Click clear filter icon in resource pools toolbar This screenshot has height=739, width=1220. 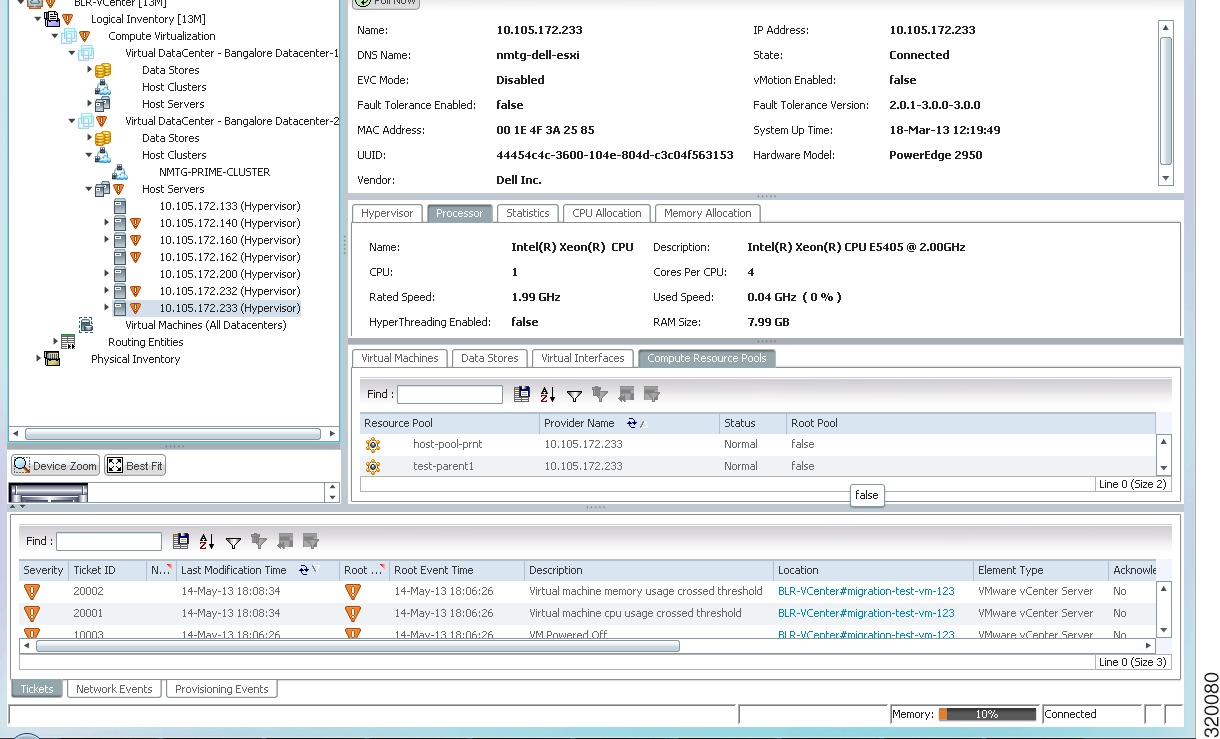pos(600,395)
